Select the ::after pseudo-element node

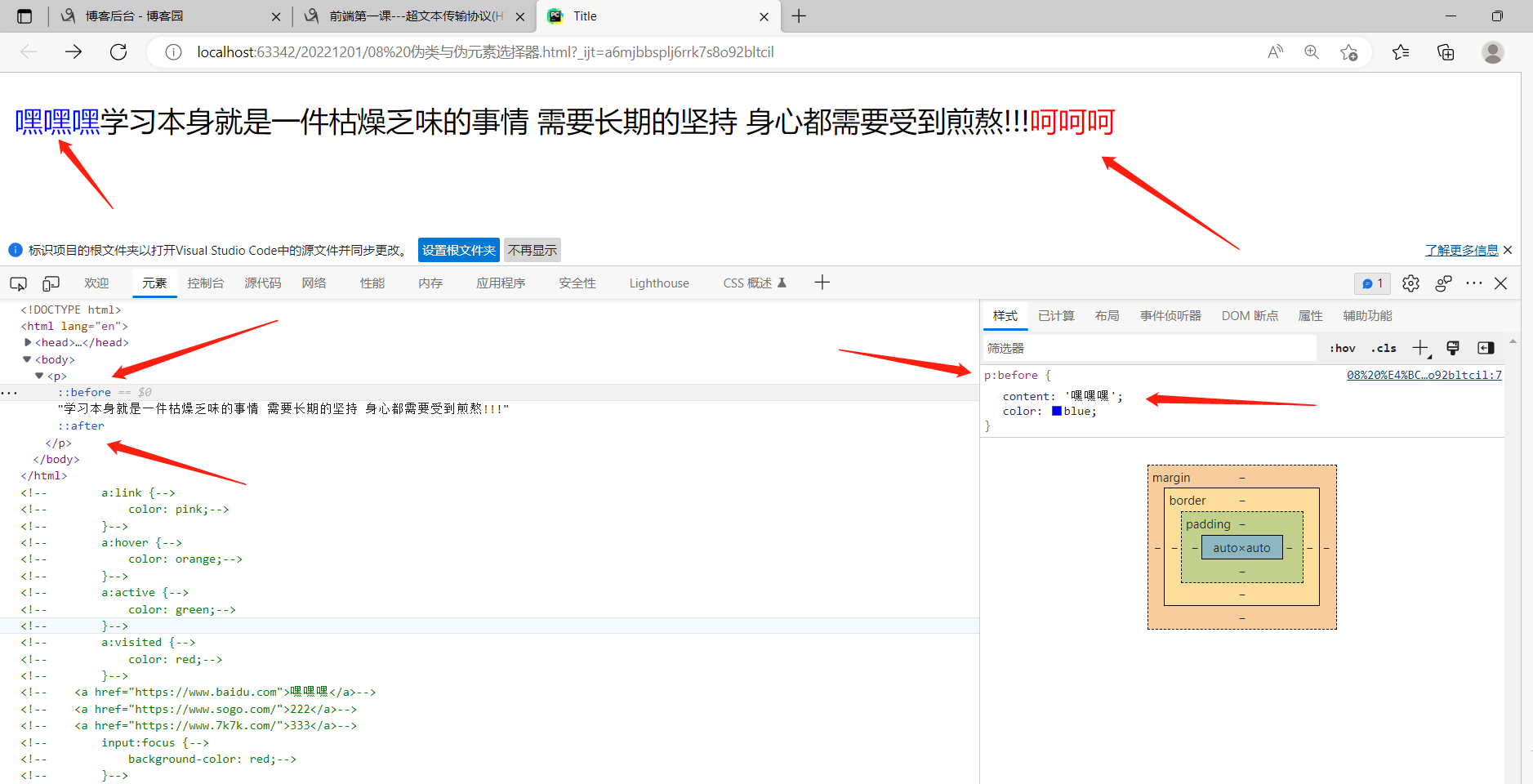(81, 425)
